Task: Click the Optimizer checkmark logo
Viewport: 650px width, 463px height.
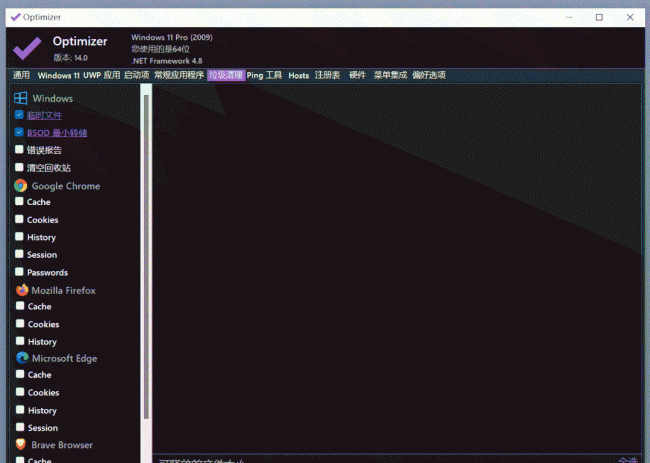Action: coord(27,48)
